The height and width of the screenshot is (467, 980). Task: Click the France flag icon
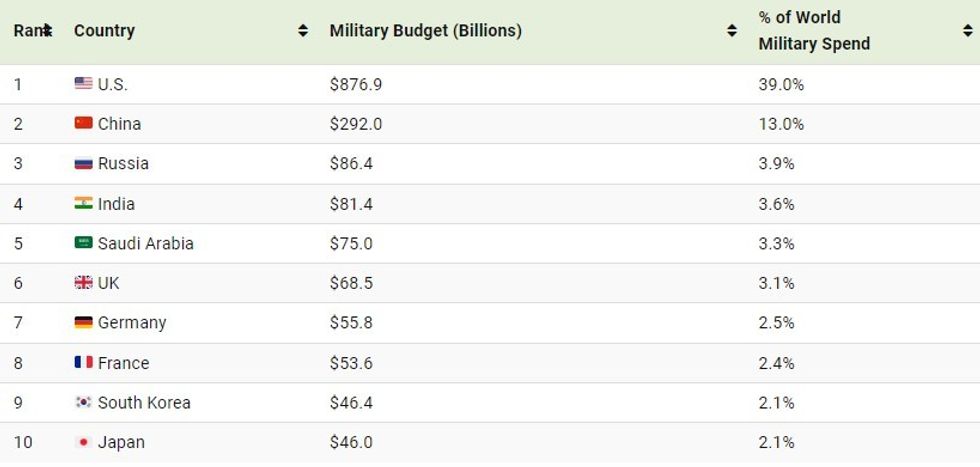pos(83,362)
